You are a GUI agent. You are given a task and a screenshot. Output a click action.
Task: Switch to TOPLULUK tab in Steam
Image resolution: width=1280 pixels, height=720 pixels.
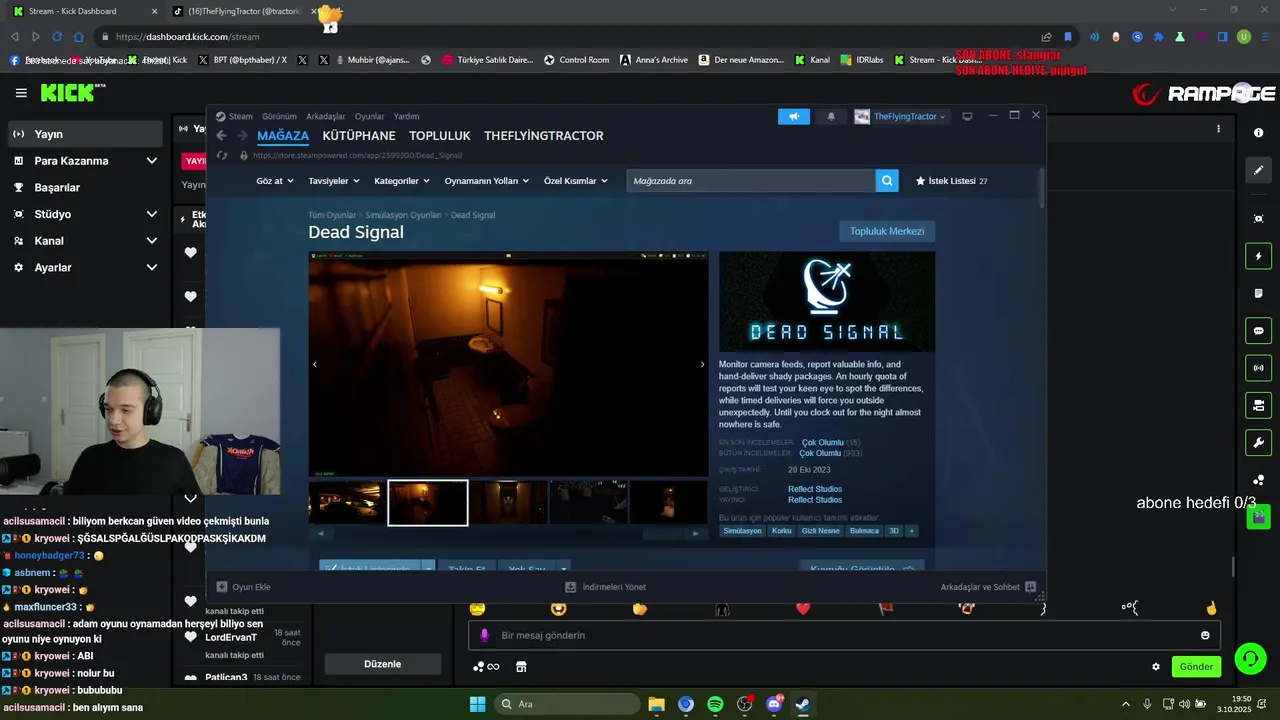pos(440,136)
